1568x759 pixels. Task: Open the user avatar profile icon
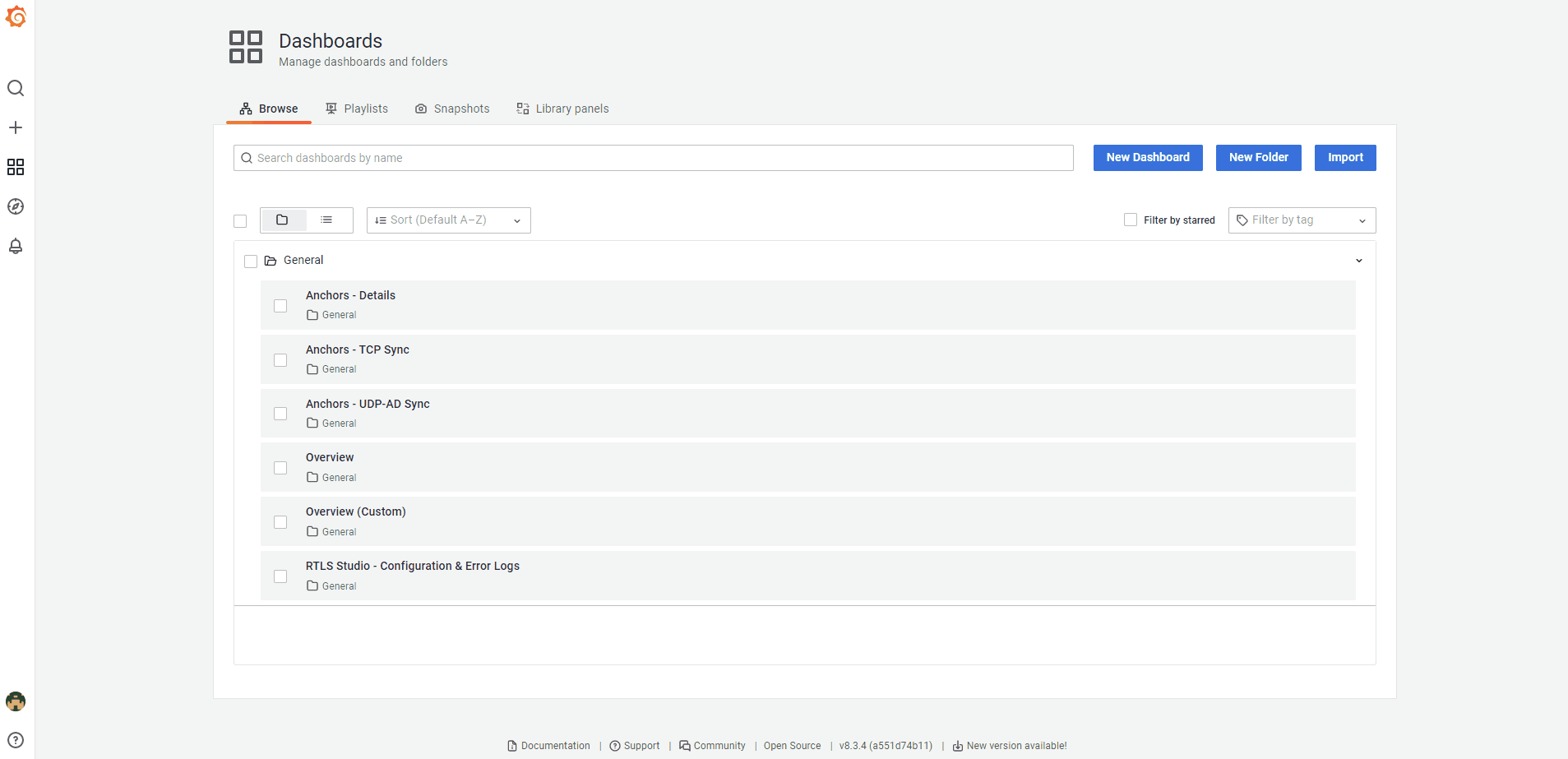(x=16, y=701)
